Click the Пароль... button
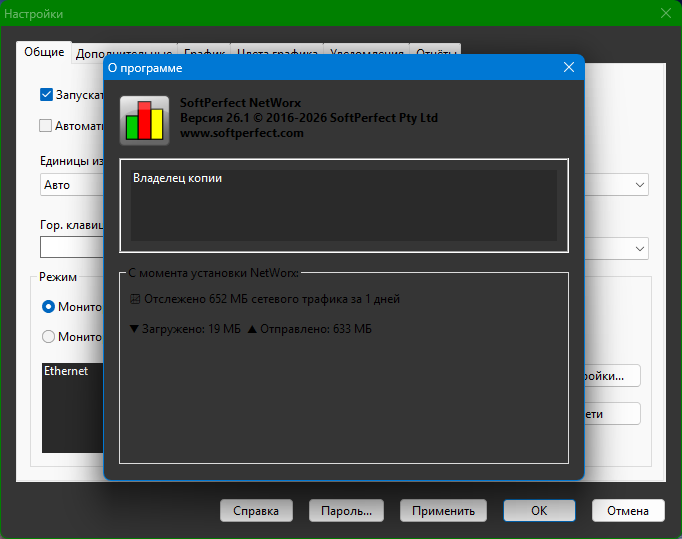The image size is (682, 539). tap(346, 510)
